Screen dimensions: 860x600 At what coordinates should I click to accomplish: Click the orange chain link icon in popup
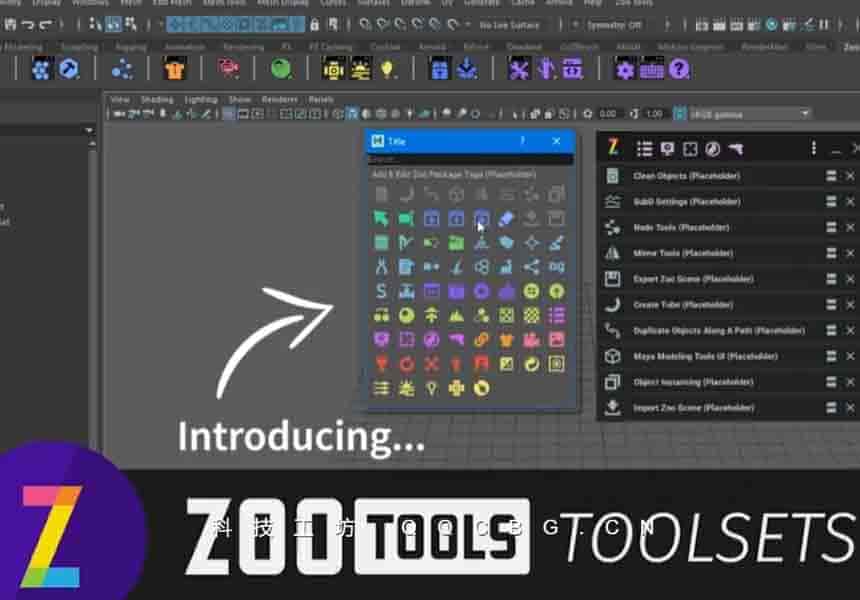pyautogui.click(x=481, y=339)
